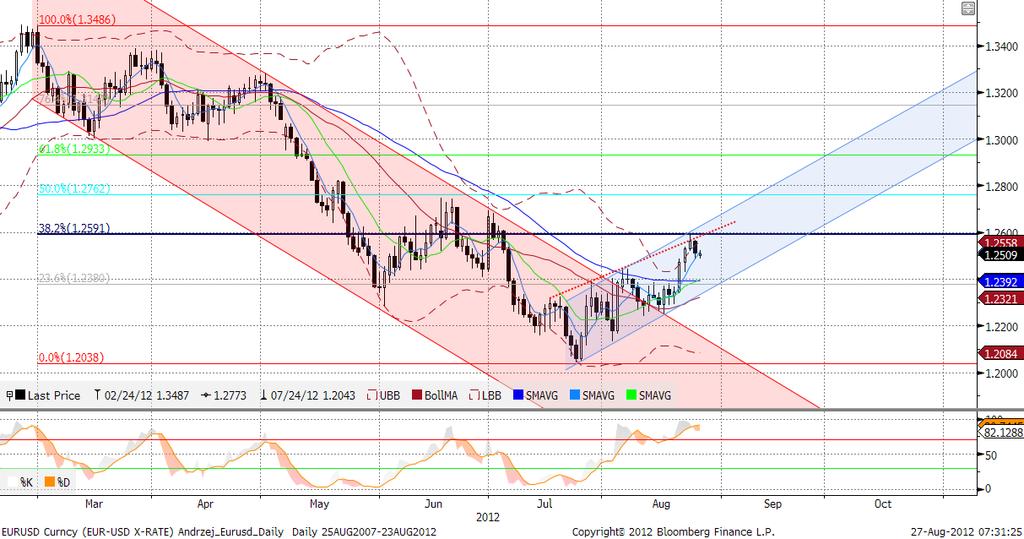Click the dark blue SMAVG legend swatch
The height and width of the screenshot is (539, 1024).
coord(519,395)
